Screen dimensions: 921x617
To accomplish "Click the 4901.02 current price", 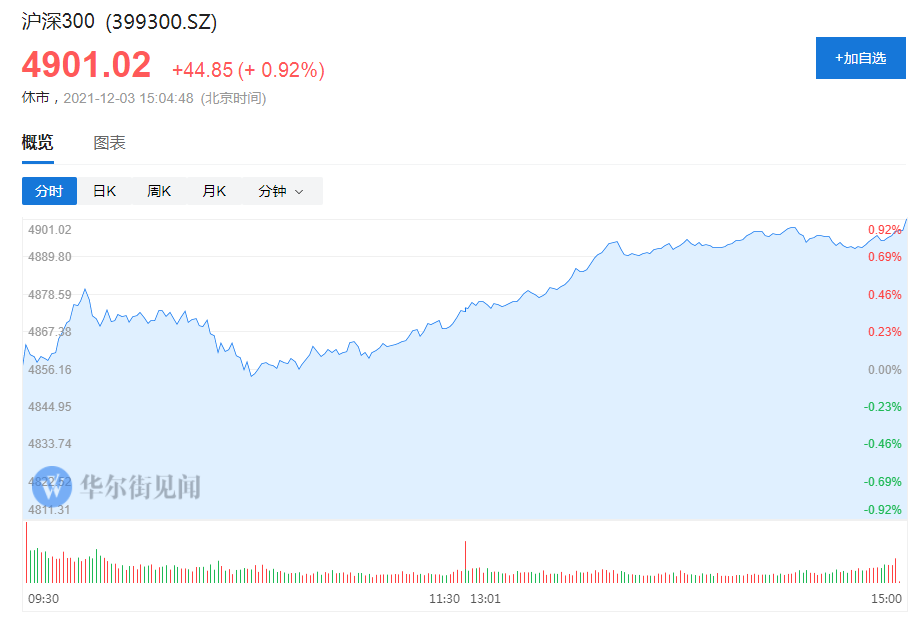I will coord(86,66).
